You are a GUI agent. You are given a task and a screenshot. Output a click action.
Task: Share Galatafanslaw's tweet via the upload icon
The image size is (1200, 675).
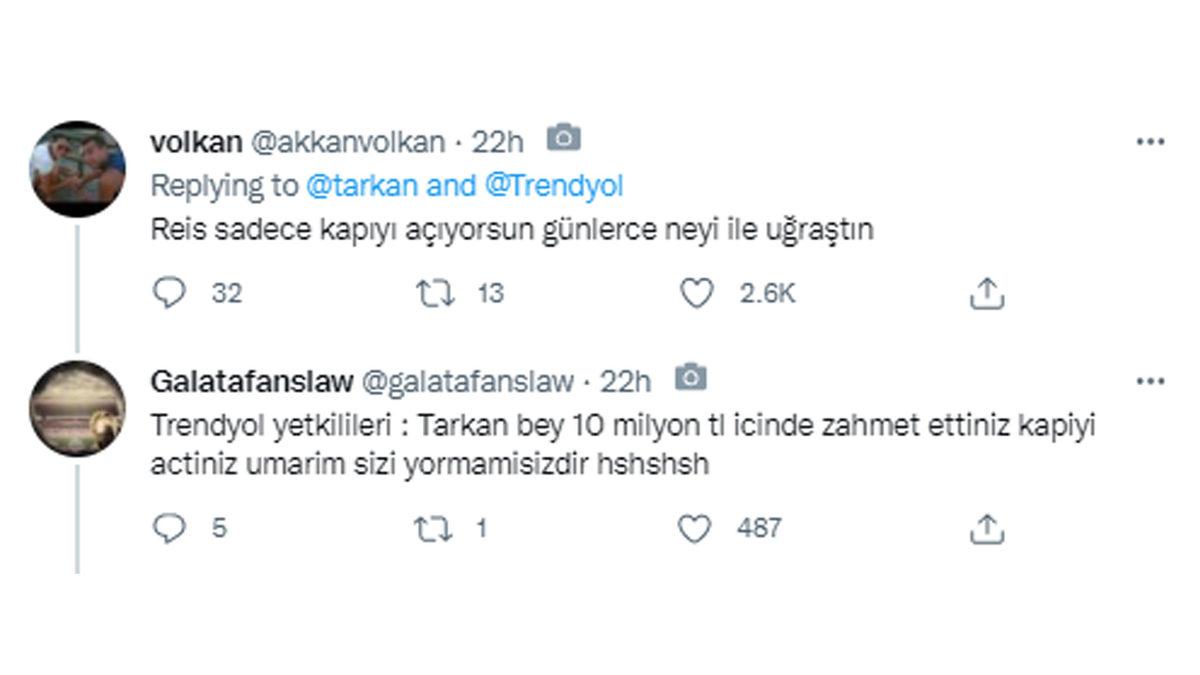988,528
